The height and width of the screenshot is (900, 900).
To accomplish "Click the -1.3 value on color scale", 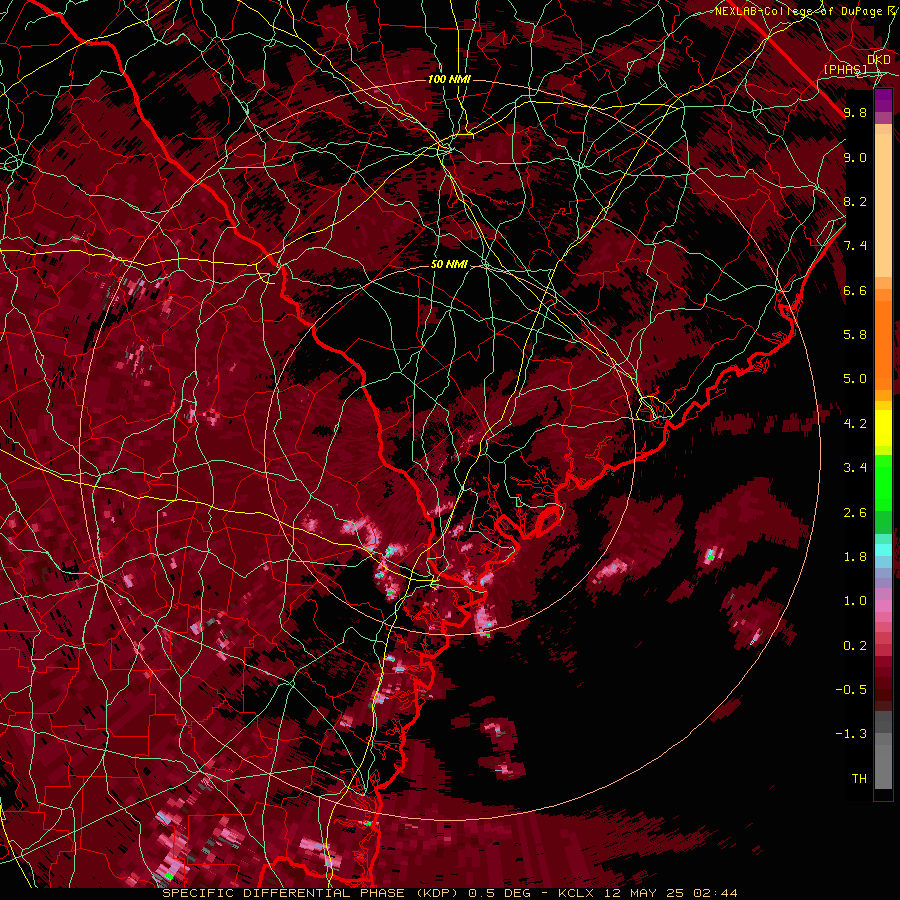I will coord(851,734).
